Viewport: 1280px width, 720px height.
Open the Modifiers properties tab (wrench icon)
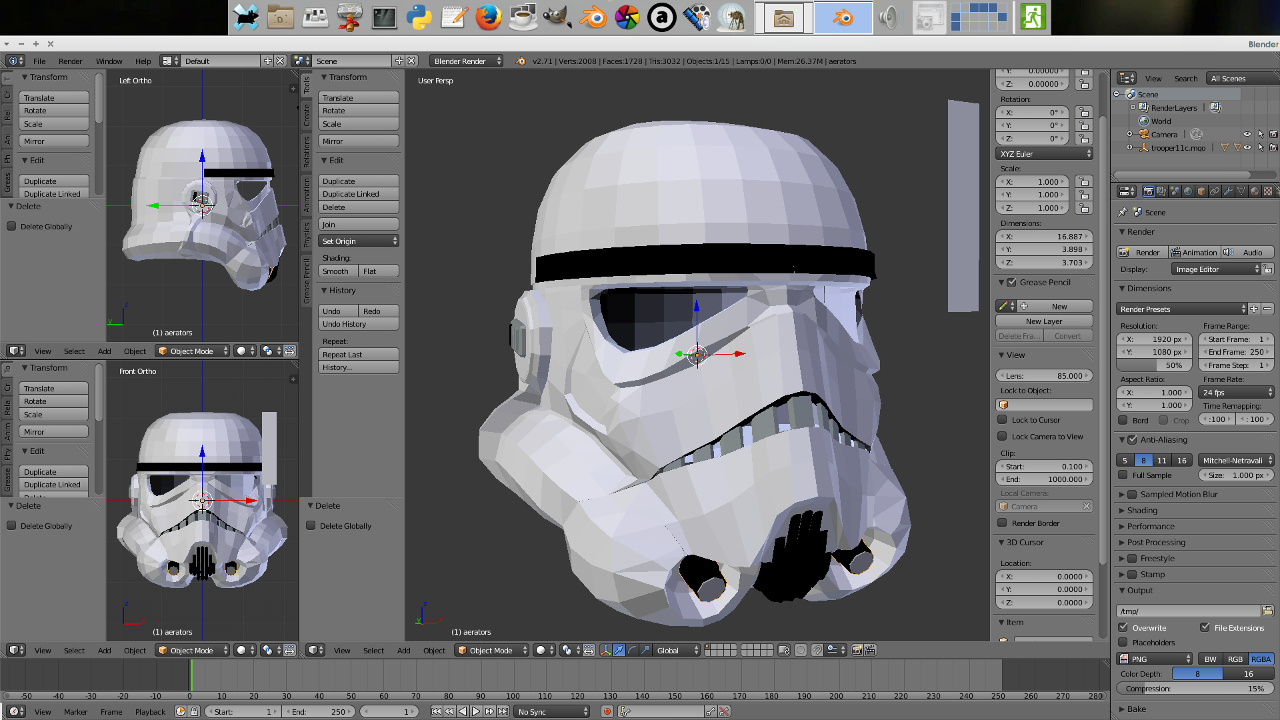click(1228, 191)
